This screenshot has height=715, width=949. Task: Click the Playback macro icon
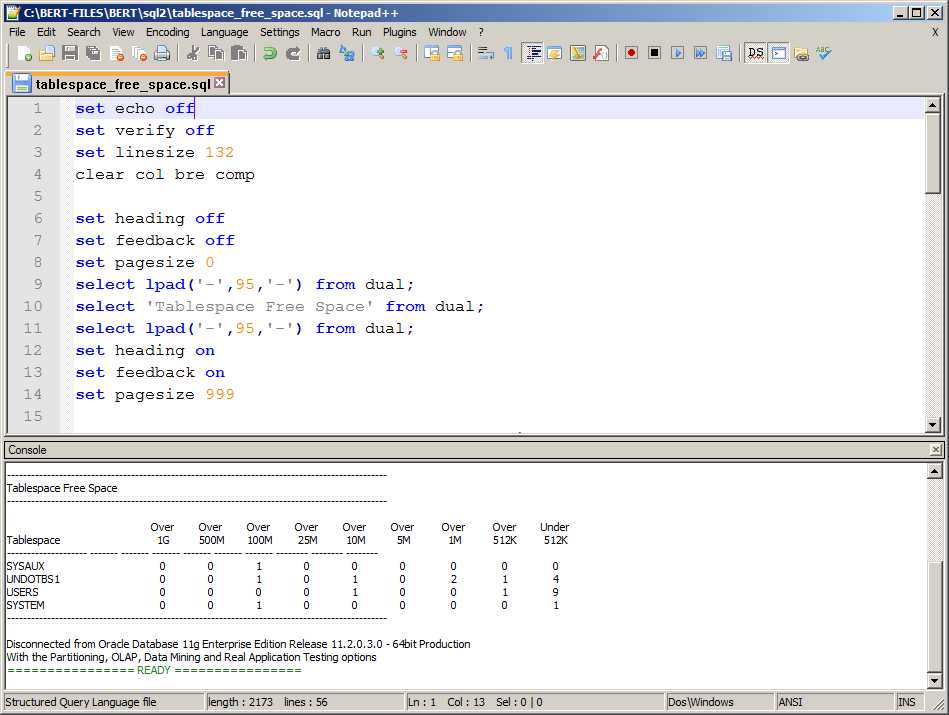677,53
